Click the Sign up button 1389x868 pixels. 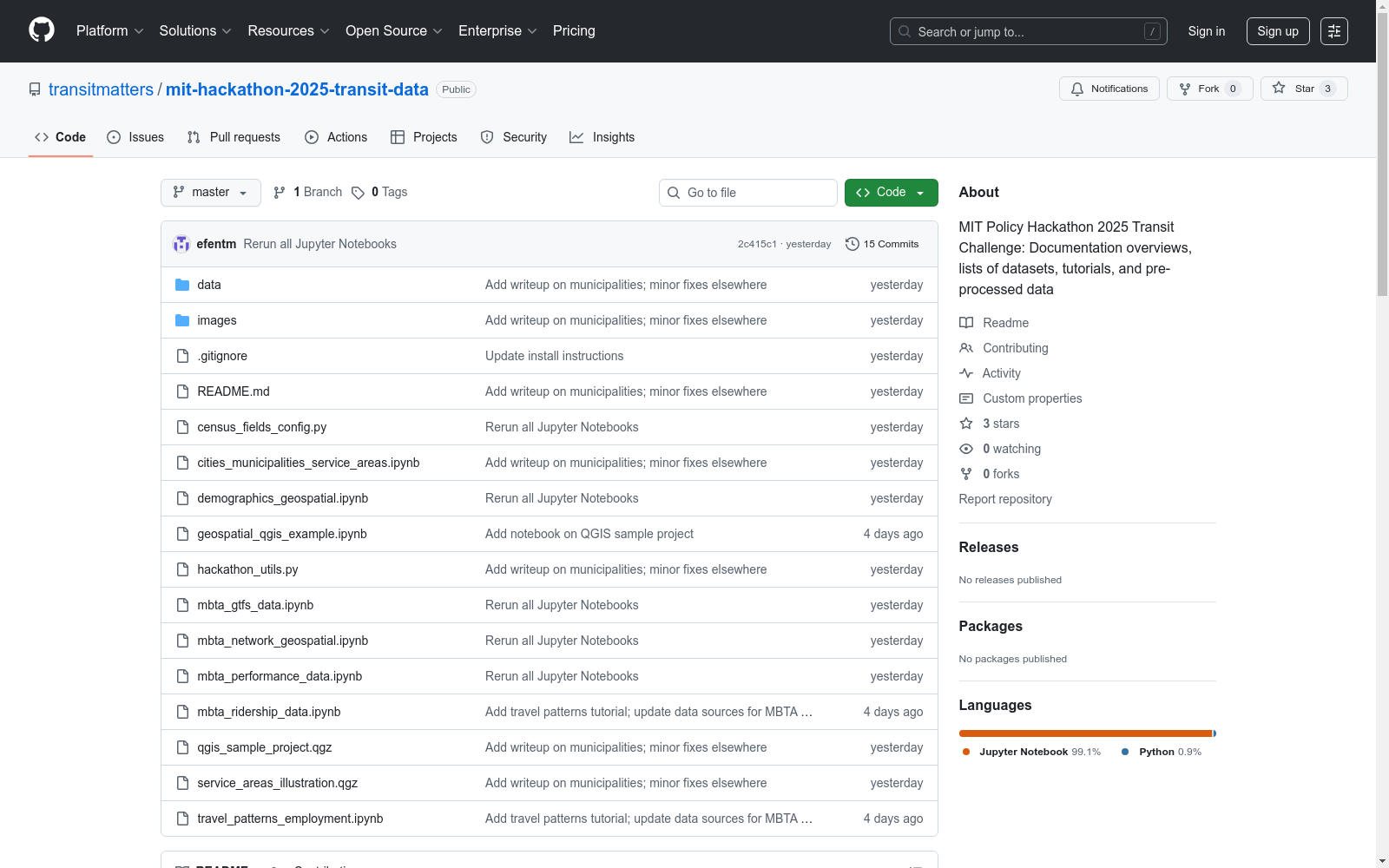pyautogui.click(x=1278, y=31)
